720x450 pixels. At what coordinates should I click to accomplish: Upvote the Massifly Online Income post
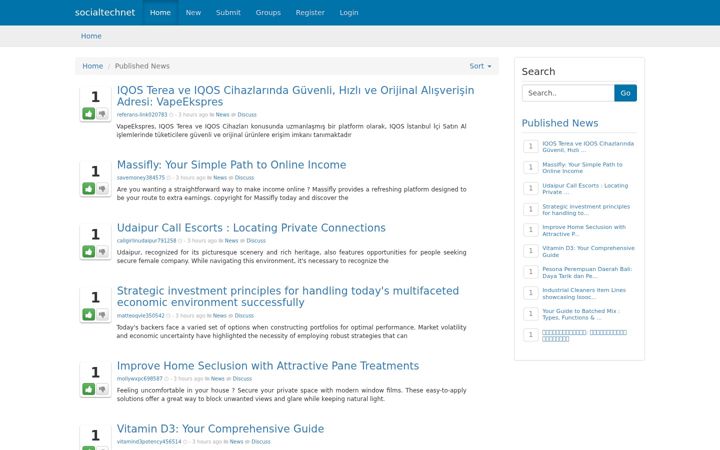pos(89,188)
